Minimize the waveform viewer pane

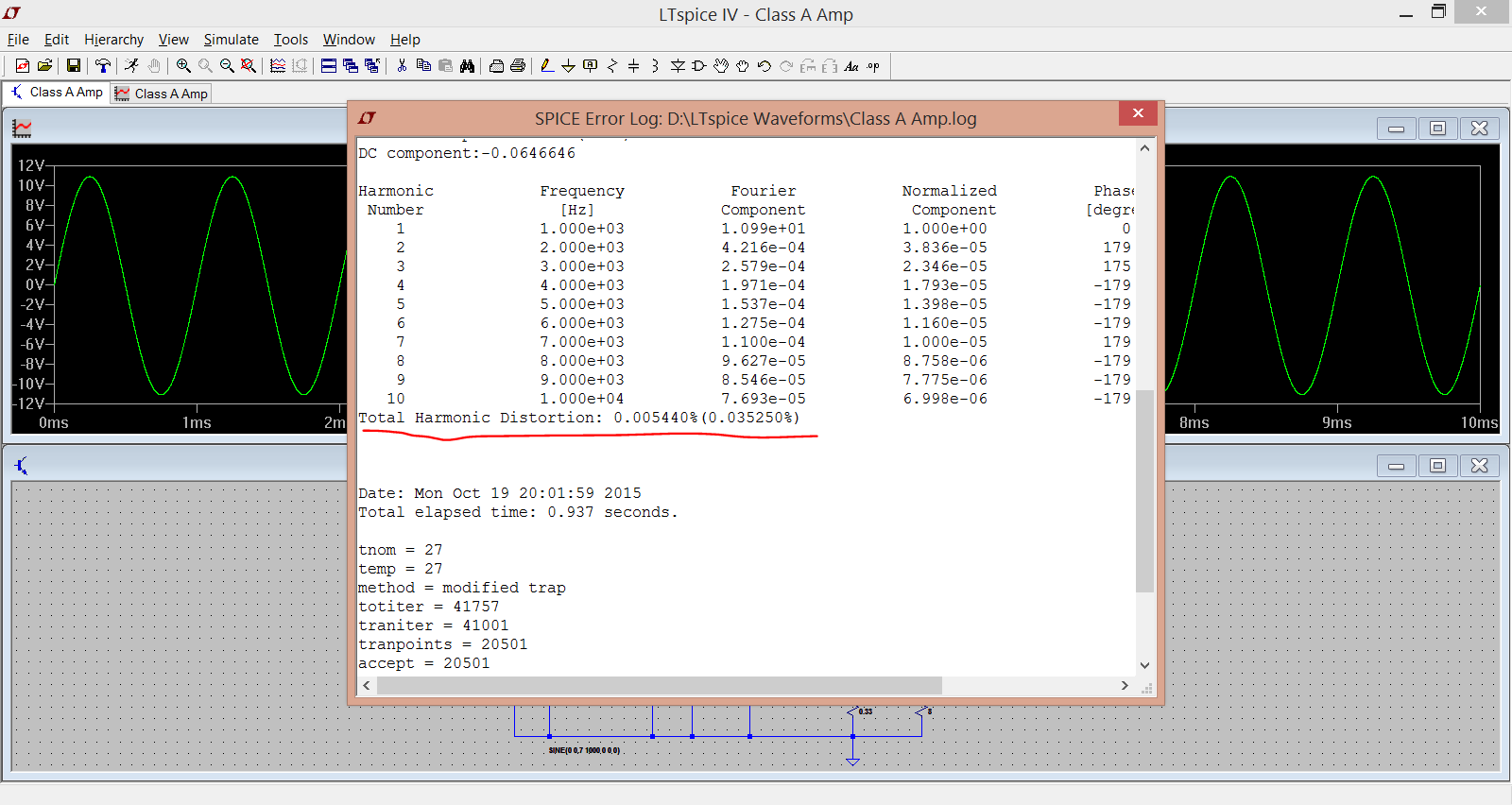click(x=1396, y=128)
